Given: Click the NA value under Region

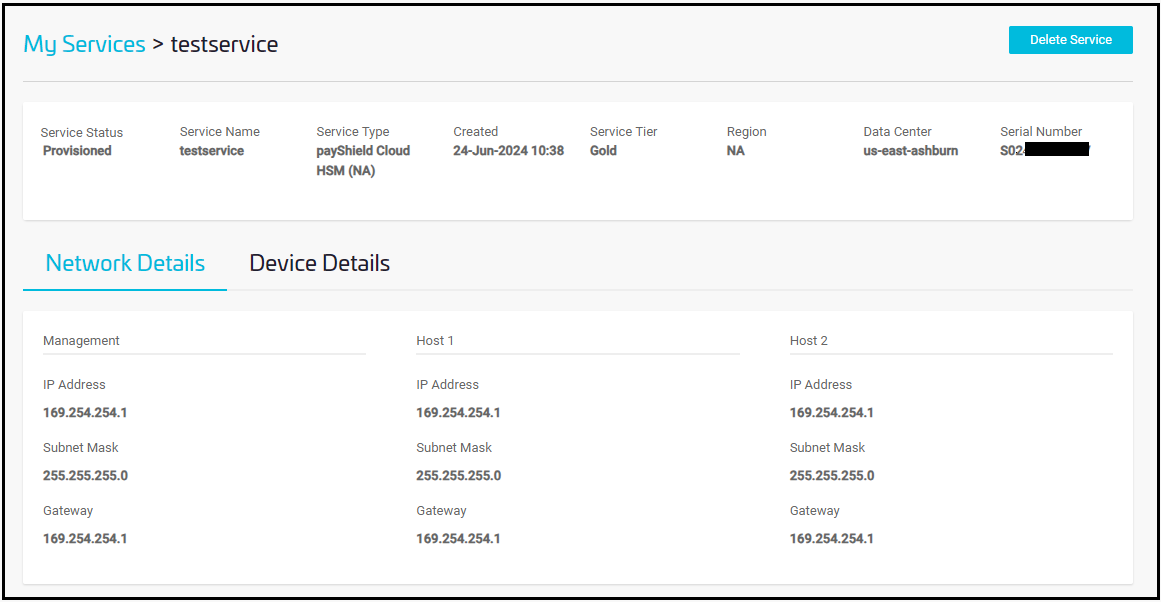Looking at the screenshot, I should [x=735, y=151].
